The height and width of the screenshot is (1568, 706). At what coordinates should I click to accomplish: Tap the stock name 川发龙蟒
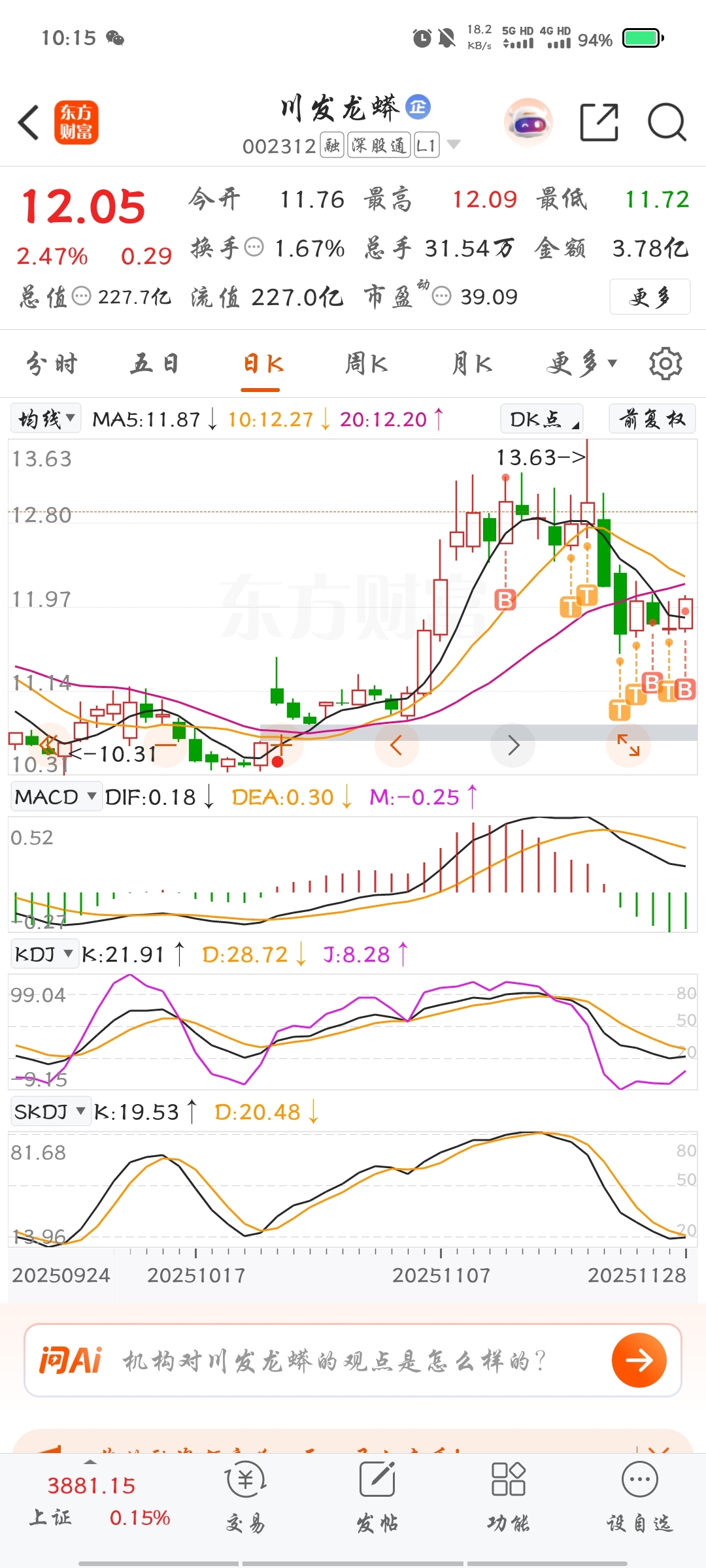[x=339, y=108]
